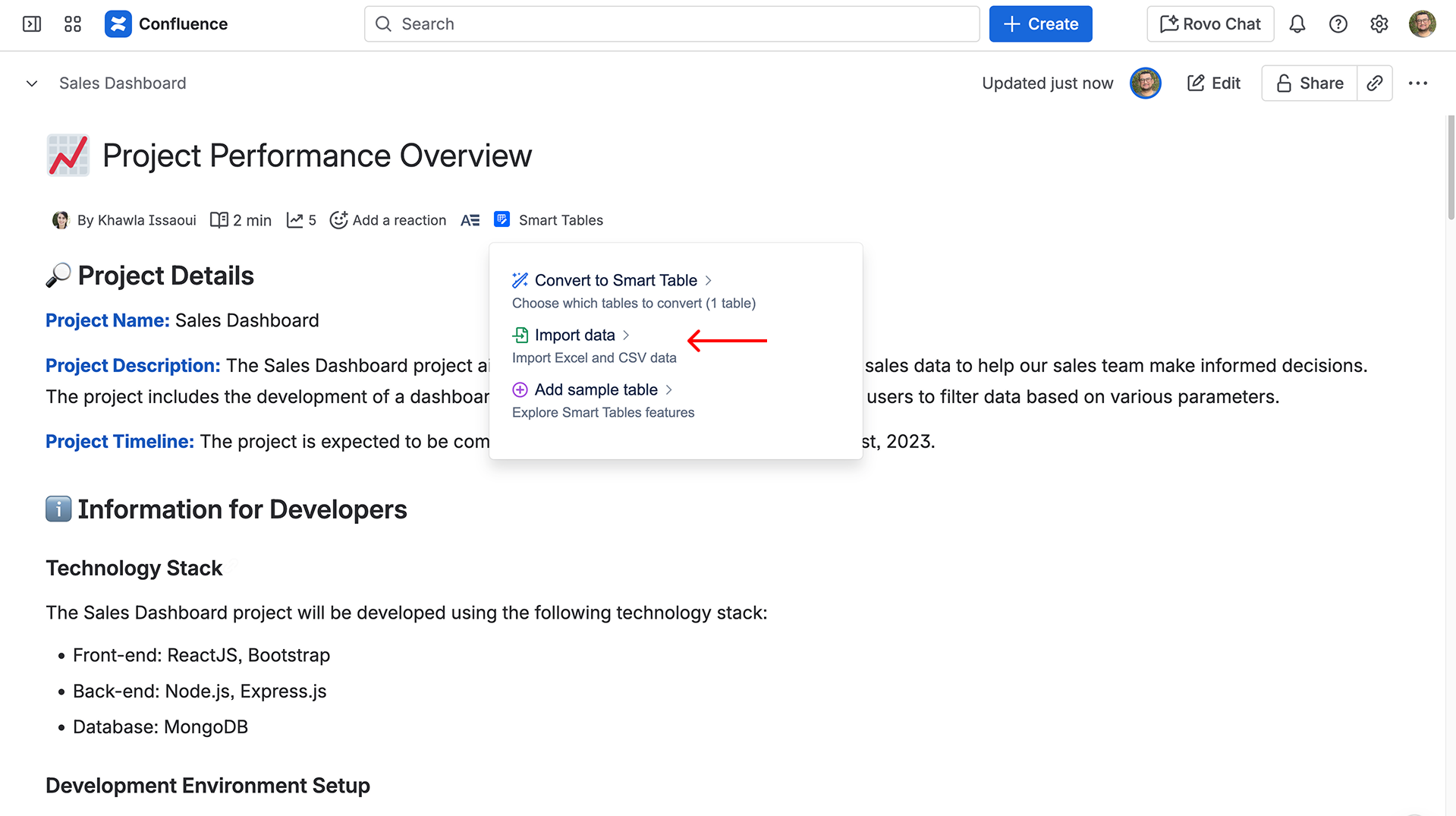
Task: Click Add a reaction emoji icon
Action: pyautogui.click(x=339, y=220)
